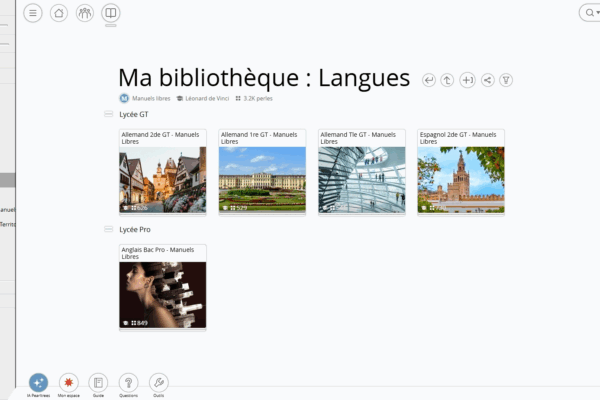Viewport: 600px width, 400px height.
Task: Open Mon espace from bottom bar
Action: tap(68, 382)
